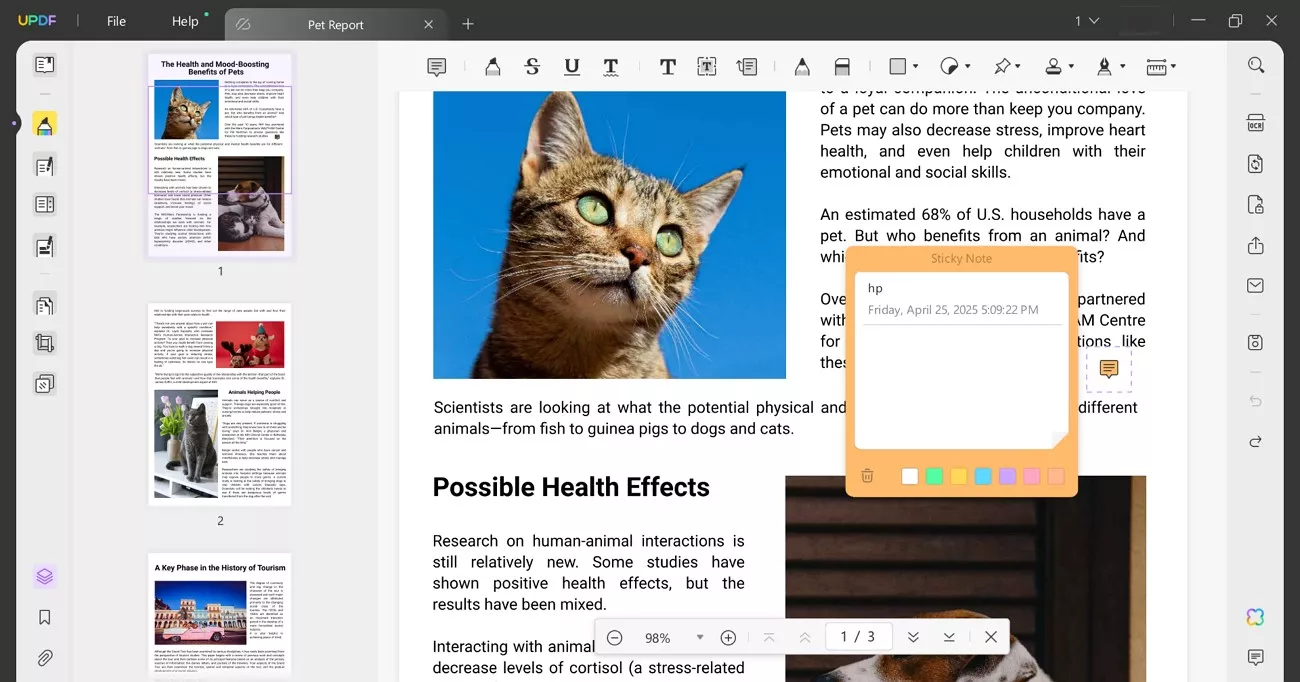Expand the measure ruler dropdown
This screenshot has width=1300, height=682.
tap(1173, 67)
